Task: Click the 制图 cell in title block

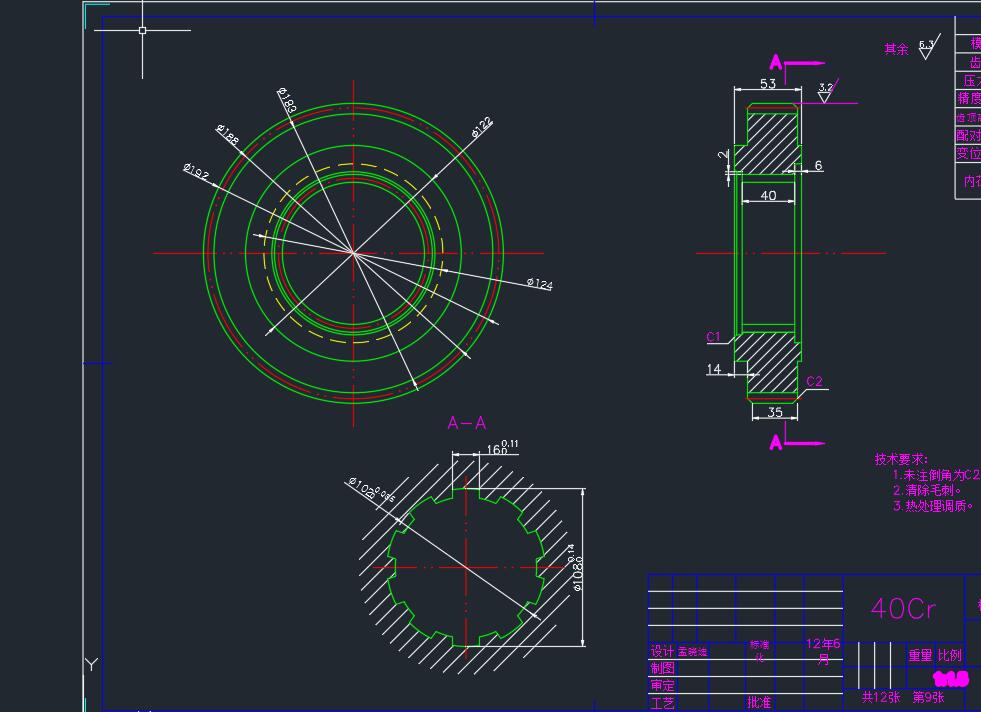Action: pos(662,668)
